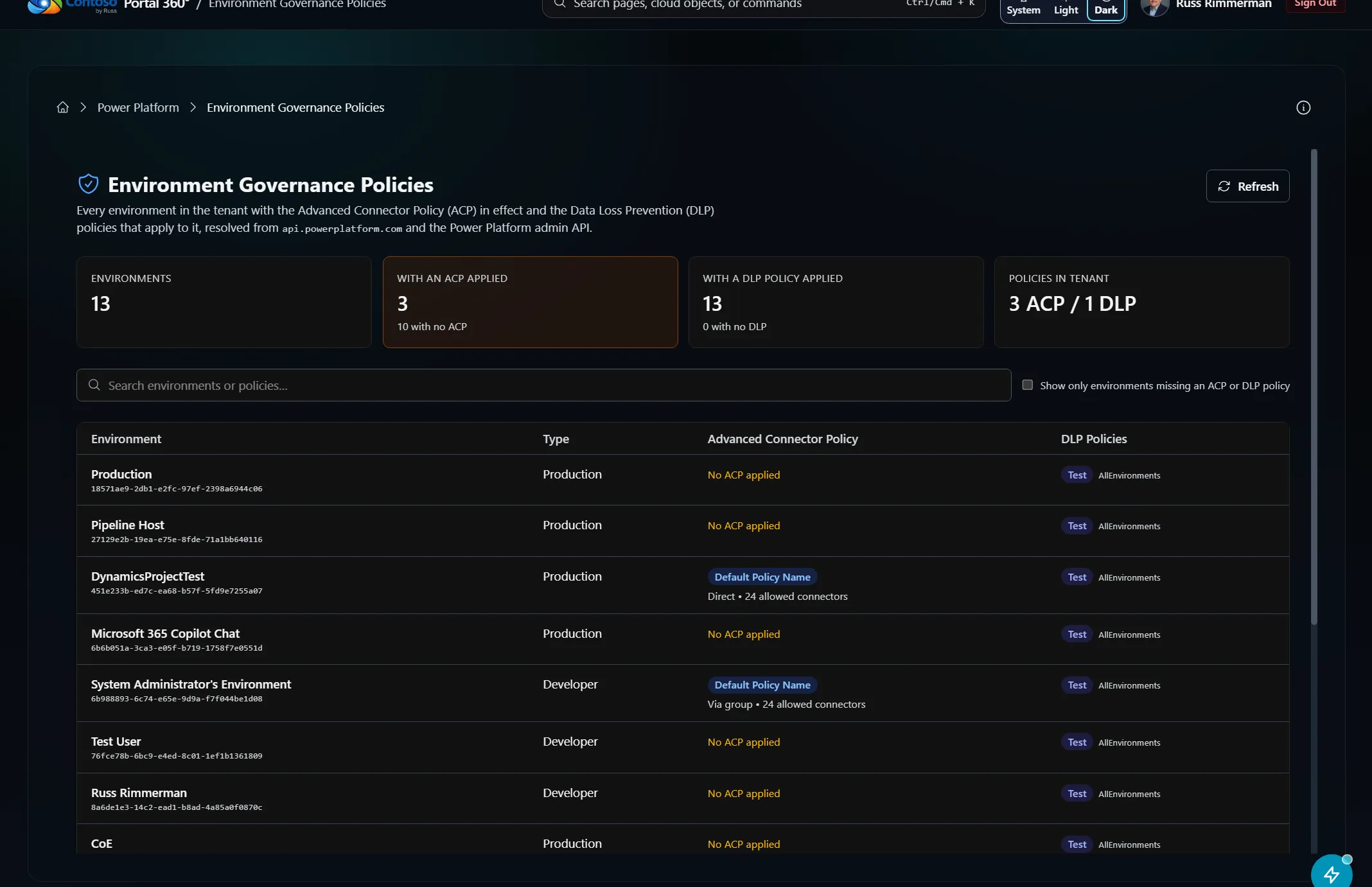The width and height of the screenshot is (1372, 887).
Task: Click the Type column header
Action: point(556,439)
